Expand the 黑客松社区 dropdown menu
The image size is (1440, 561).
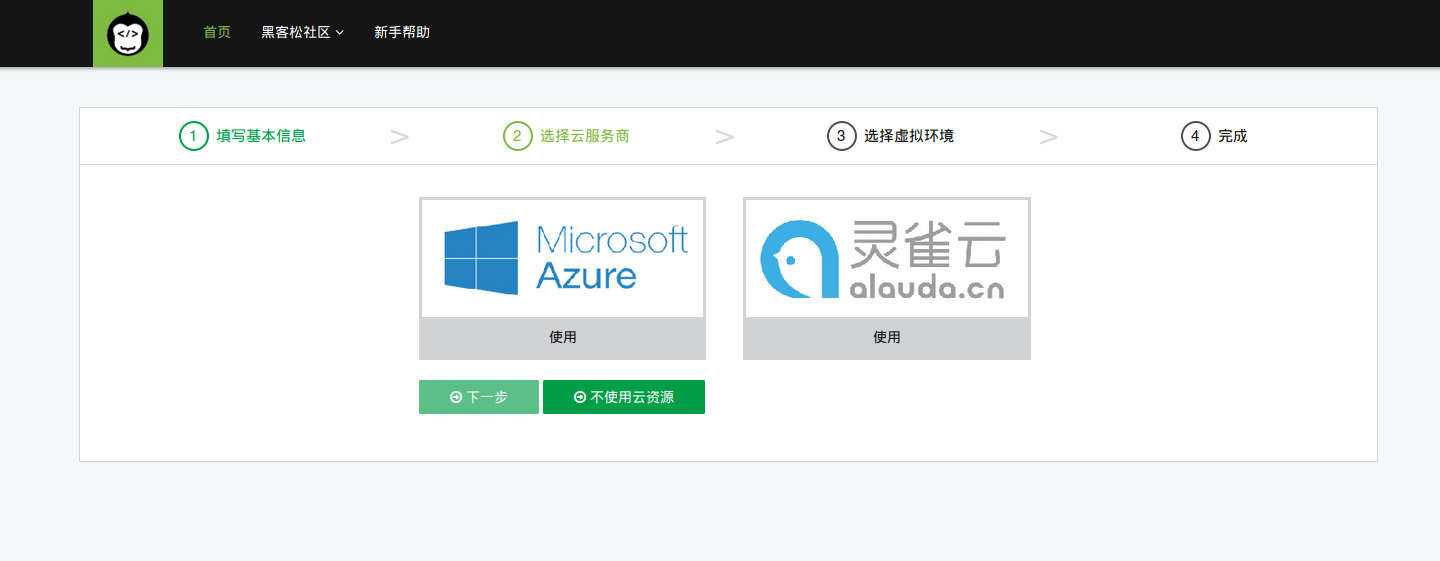tap(303, 32)
